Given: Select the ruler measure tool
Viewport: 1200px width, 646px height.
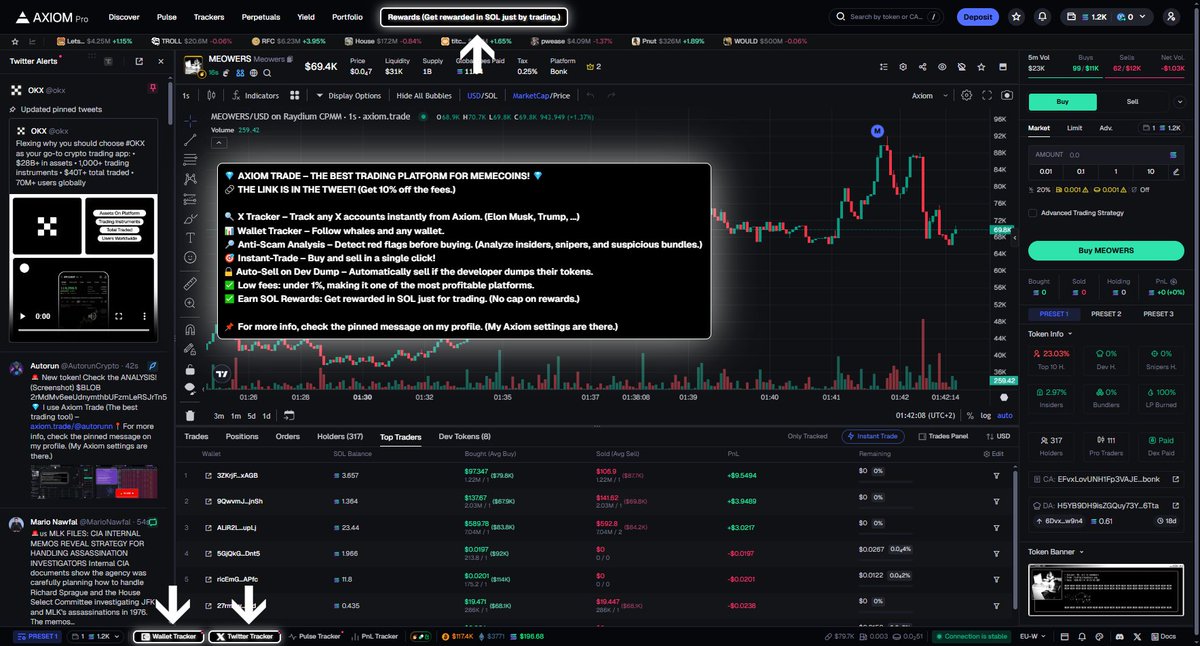Looking at the screenshot, I should click(190, 284).
